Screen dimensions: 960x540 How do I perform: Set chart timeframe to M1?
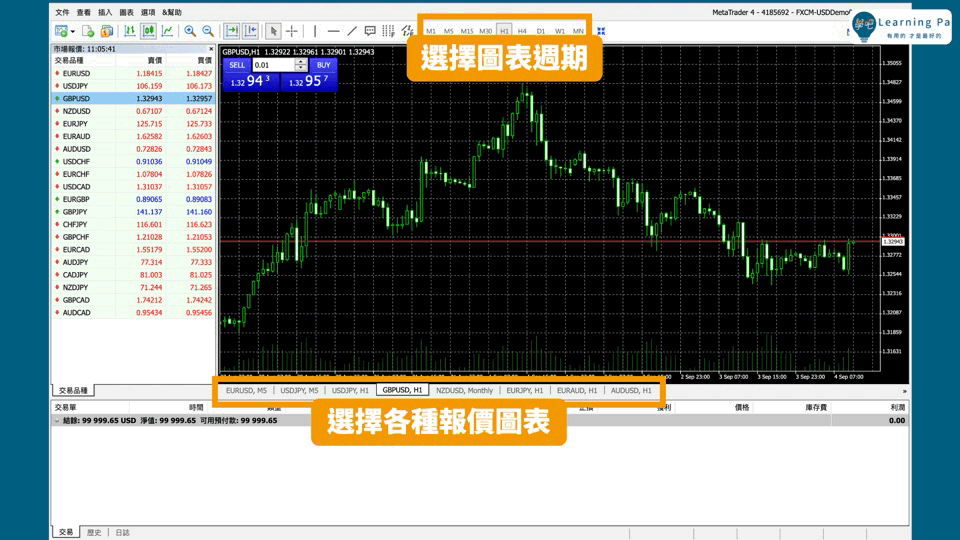click(x=431, y=31)
